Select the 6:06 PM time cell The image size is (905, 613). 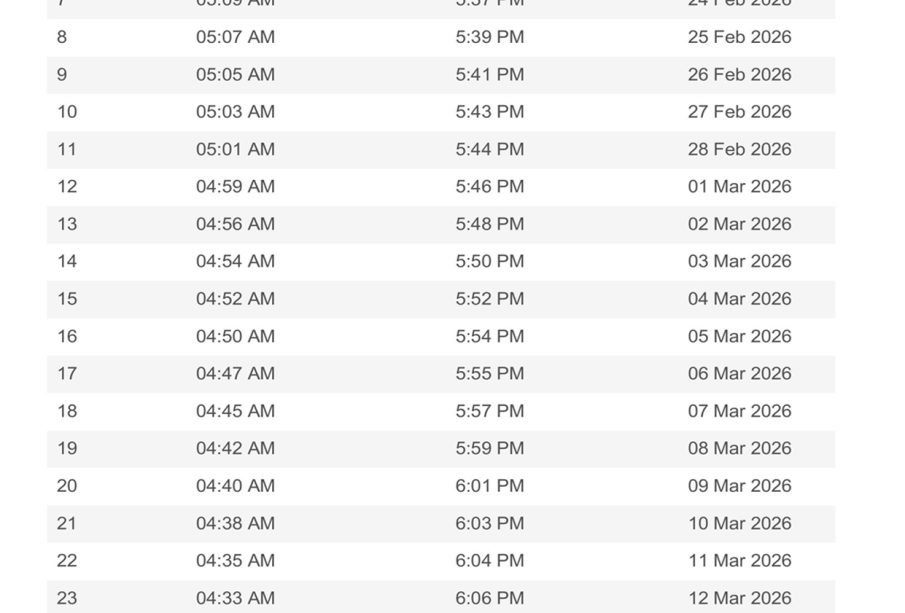(489, 598)
